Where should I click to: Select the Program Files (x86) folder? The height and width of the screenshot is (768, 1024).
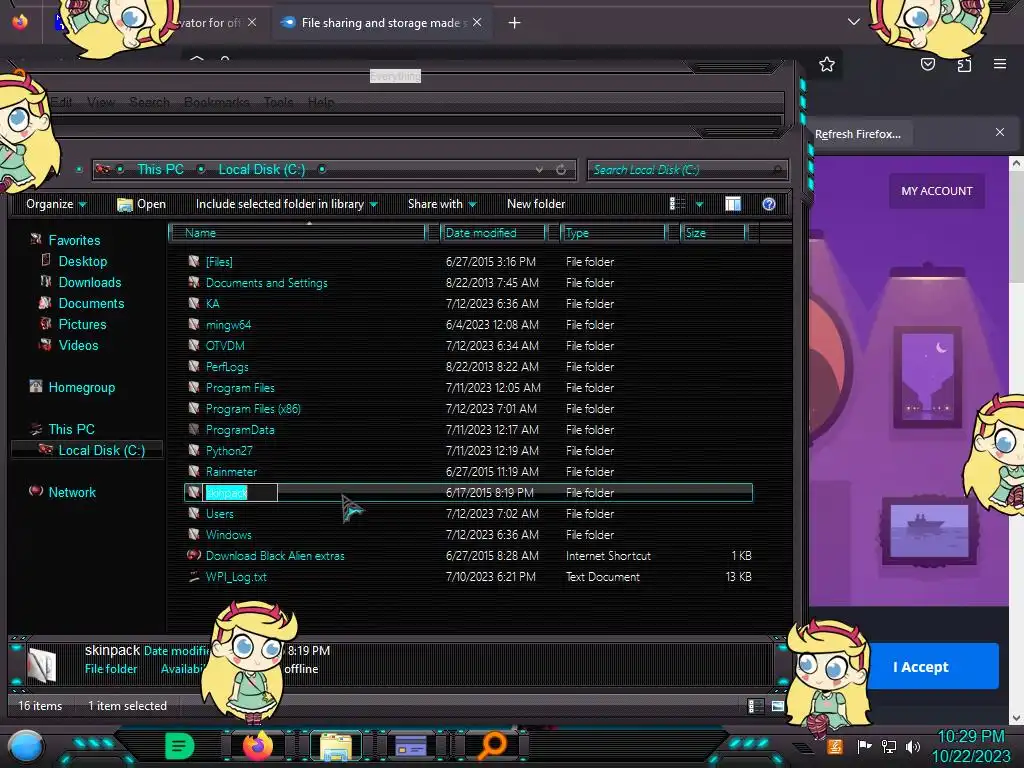pyautogui.click(x=253, y=409)
